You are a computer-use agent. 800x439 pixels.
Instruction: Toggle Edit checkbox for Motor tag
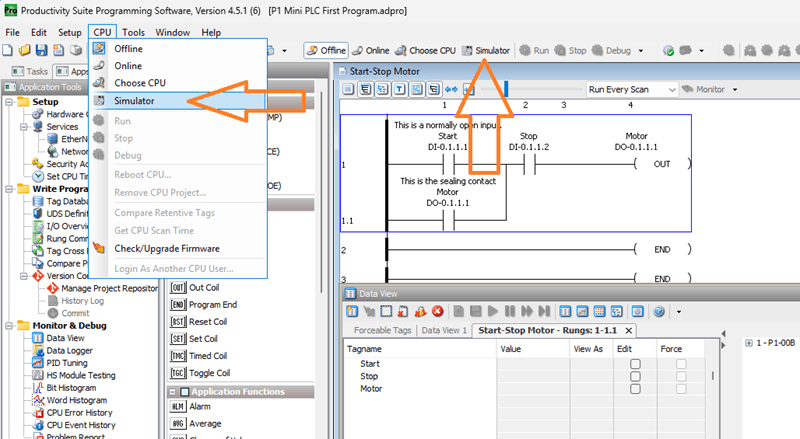pyautogui.click(x=635, y=388)
